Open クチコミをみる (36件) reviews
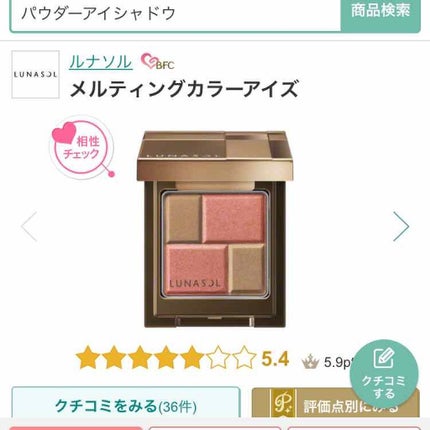The height and width of the screenshot is (430, 430). pos(126,404)
